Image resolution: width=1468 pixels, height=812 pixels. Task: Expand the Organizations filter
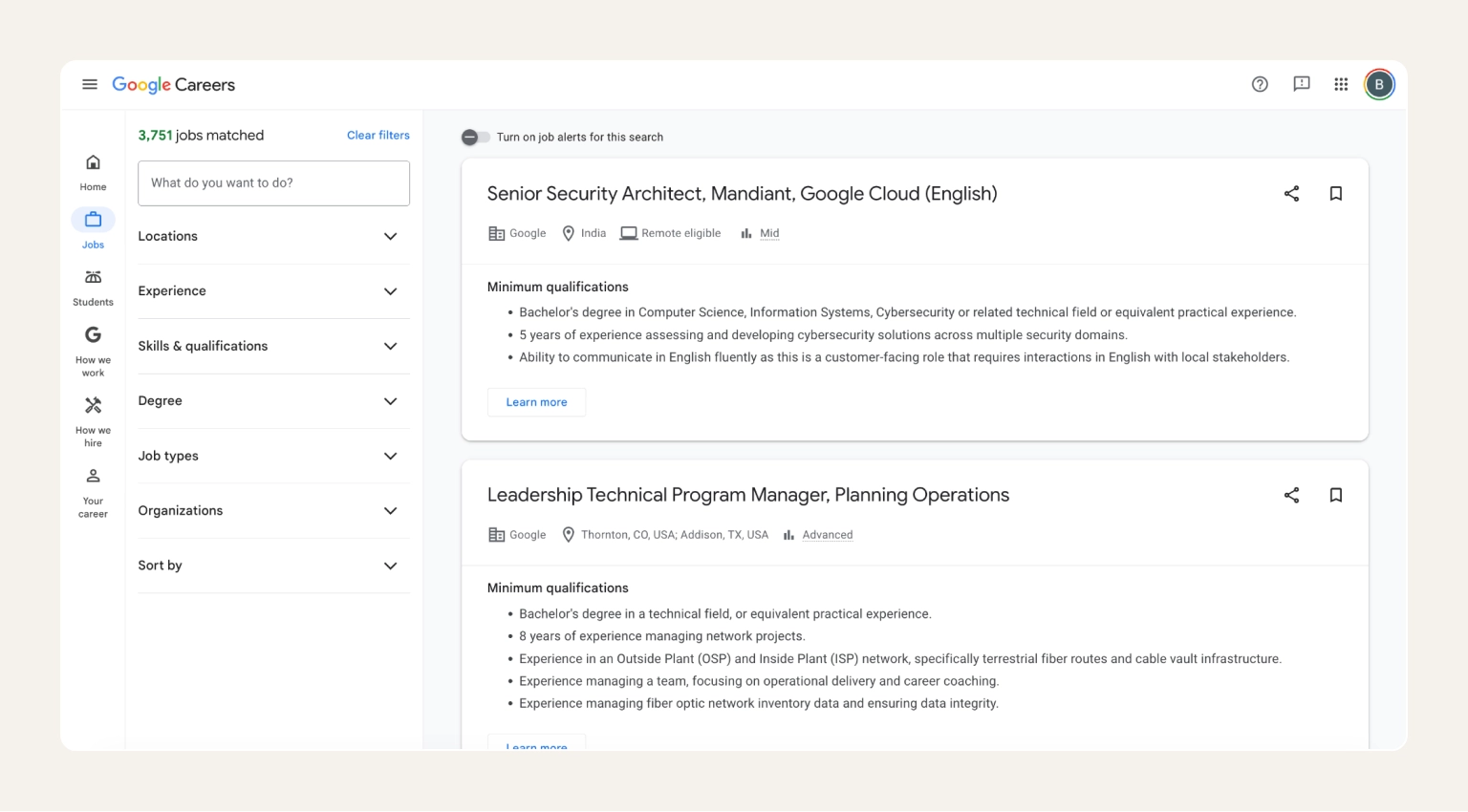pos(273,510)
